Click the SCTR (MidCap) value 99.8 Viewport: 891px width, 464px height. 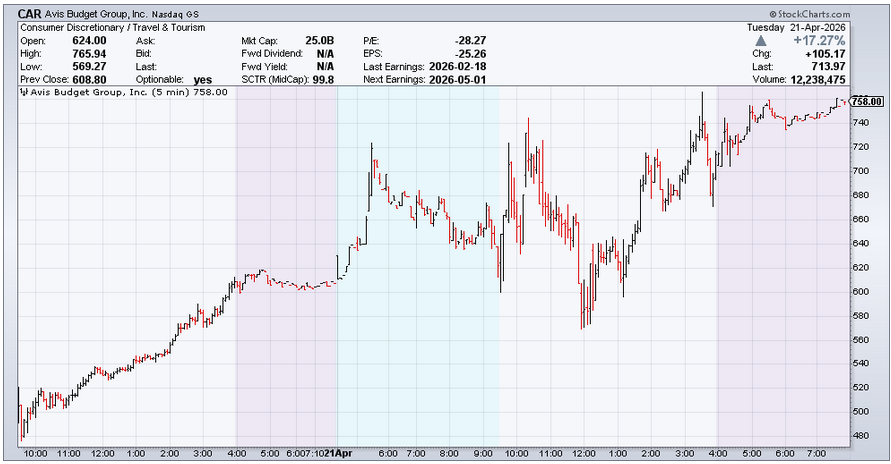(323, 80)
